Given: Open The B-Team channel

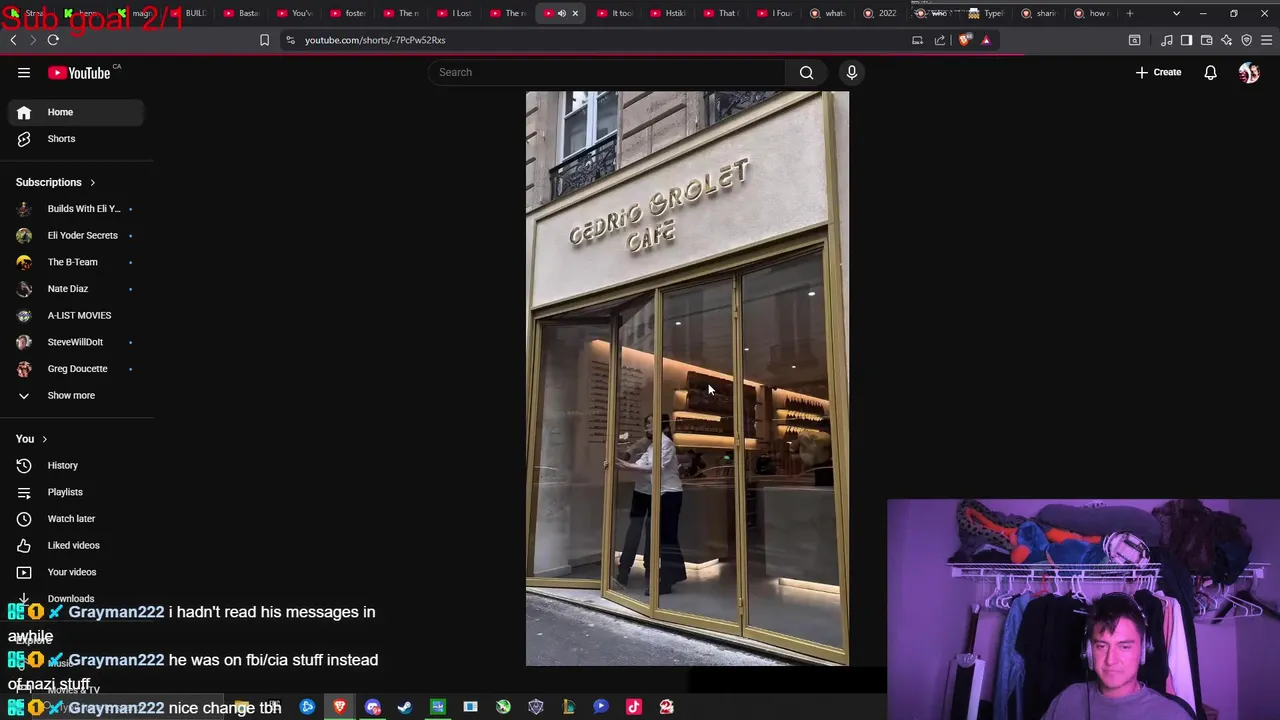Looking at the screenshot, I should pos(76,262).
